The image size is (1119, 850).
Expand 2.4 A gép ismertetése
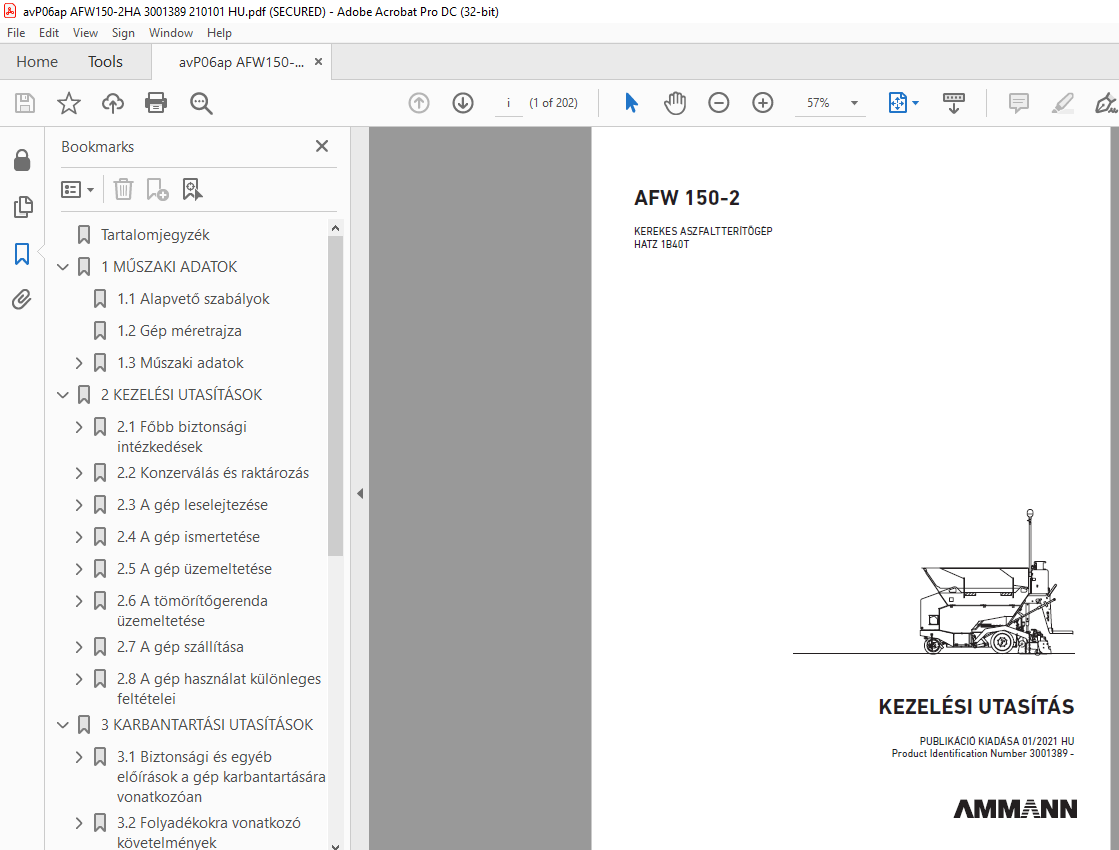click(79, 537)
